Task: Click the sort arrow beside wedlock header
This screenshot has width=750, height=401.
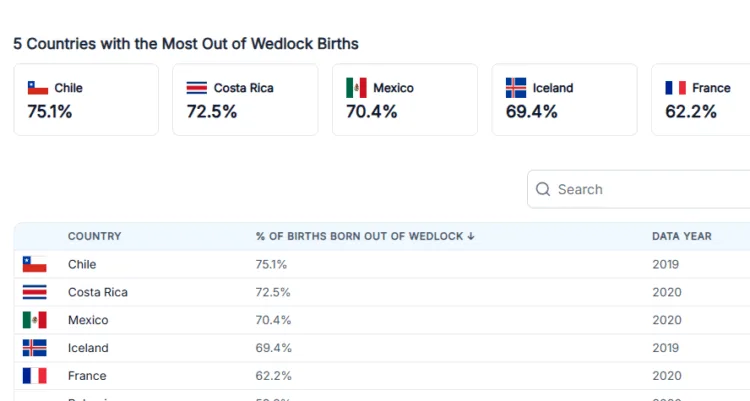Action: pyautogui.click(x=471, y=237)
